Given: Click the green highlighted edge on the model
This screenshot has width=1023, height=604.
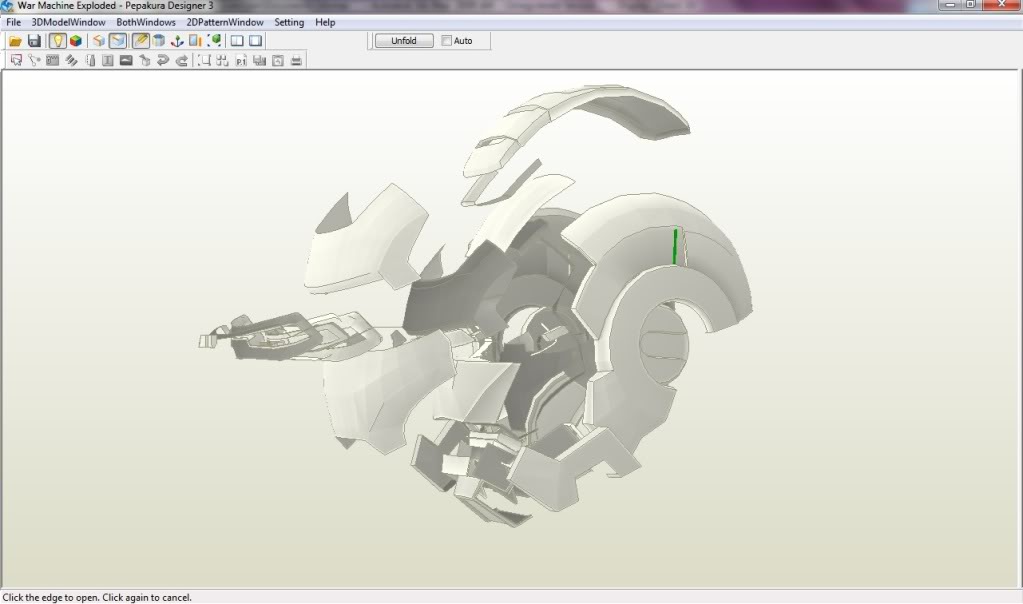Looking at the screenshot, I should coord(675,247).
